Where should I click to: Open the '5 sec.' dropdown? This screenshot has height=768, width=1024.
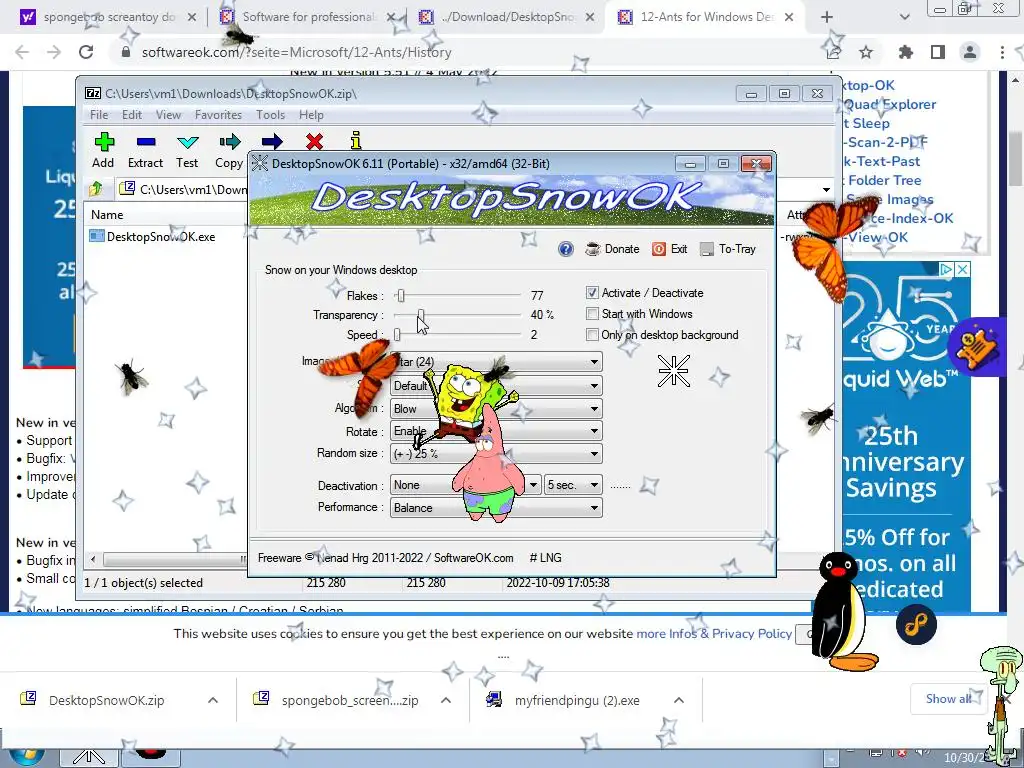573,485
